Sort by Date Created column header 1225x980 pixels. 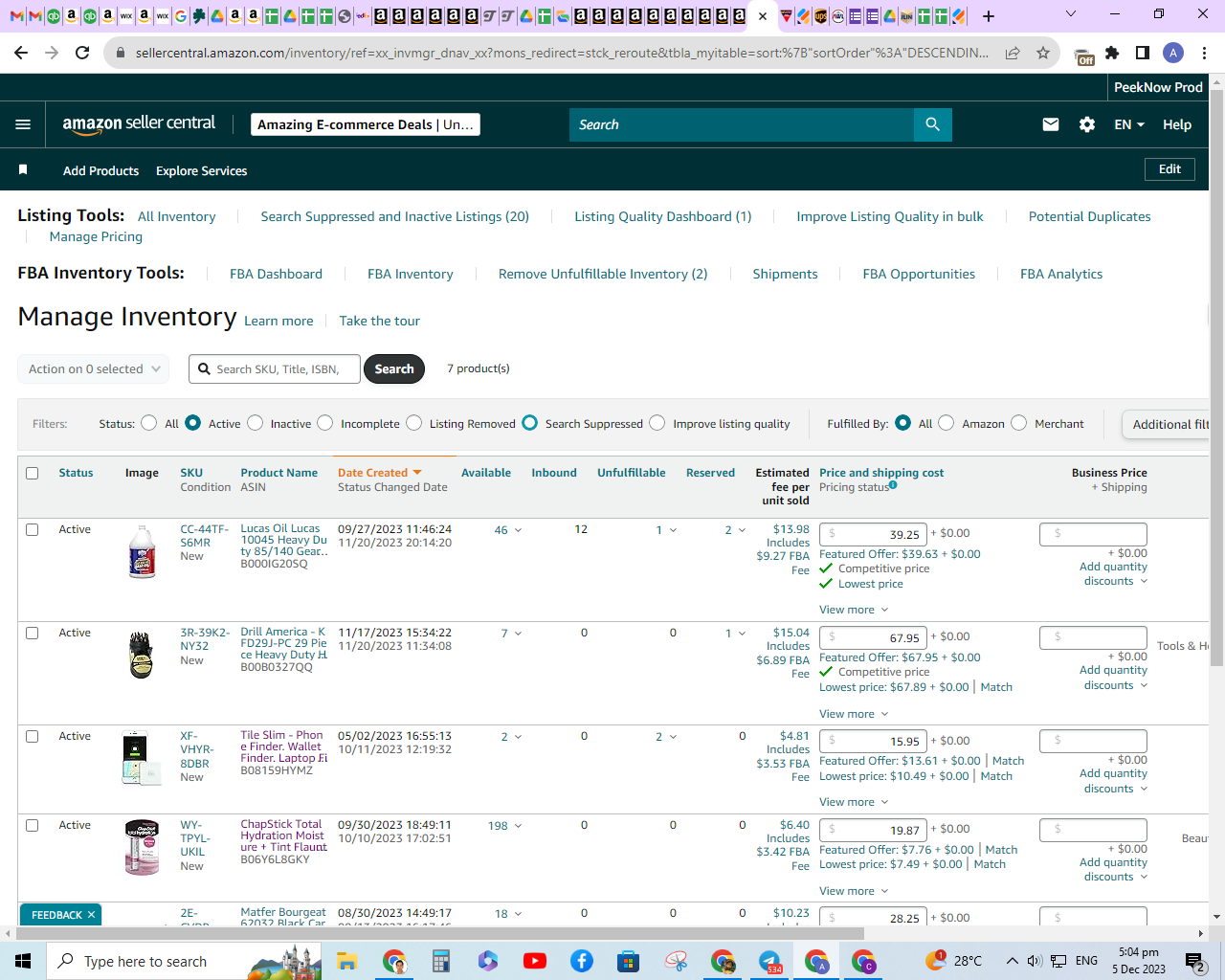[379, 473]
